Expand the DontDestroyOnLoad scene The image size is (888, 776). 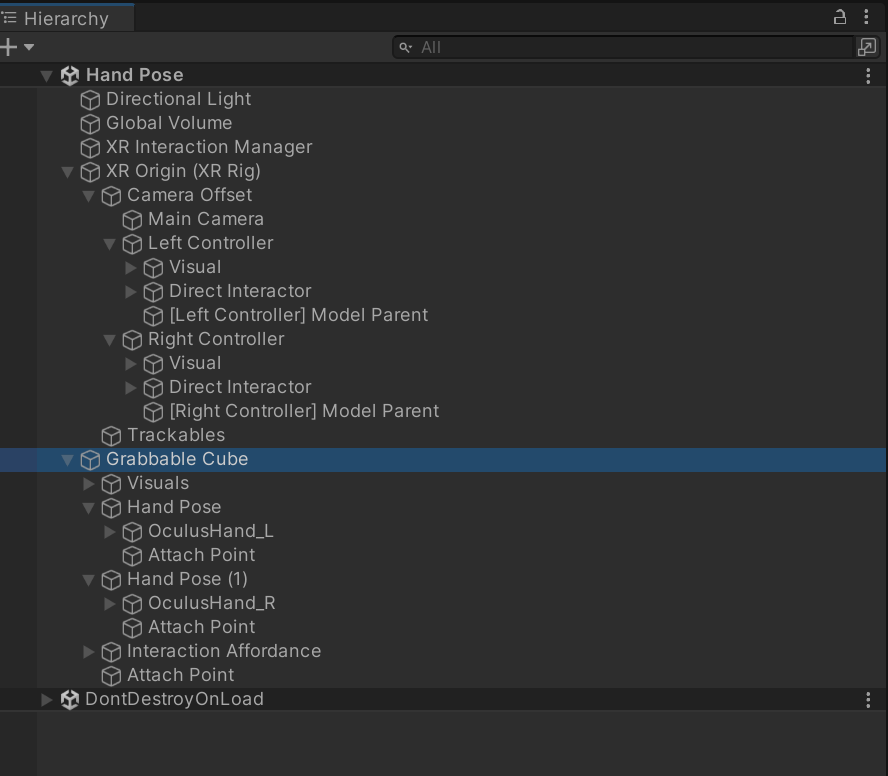coord(46,700)
